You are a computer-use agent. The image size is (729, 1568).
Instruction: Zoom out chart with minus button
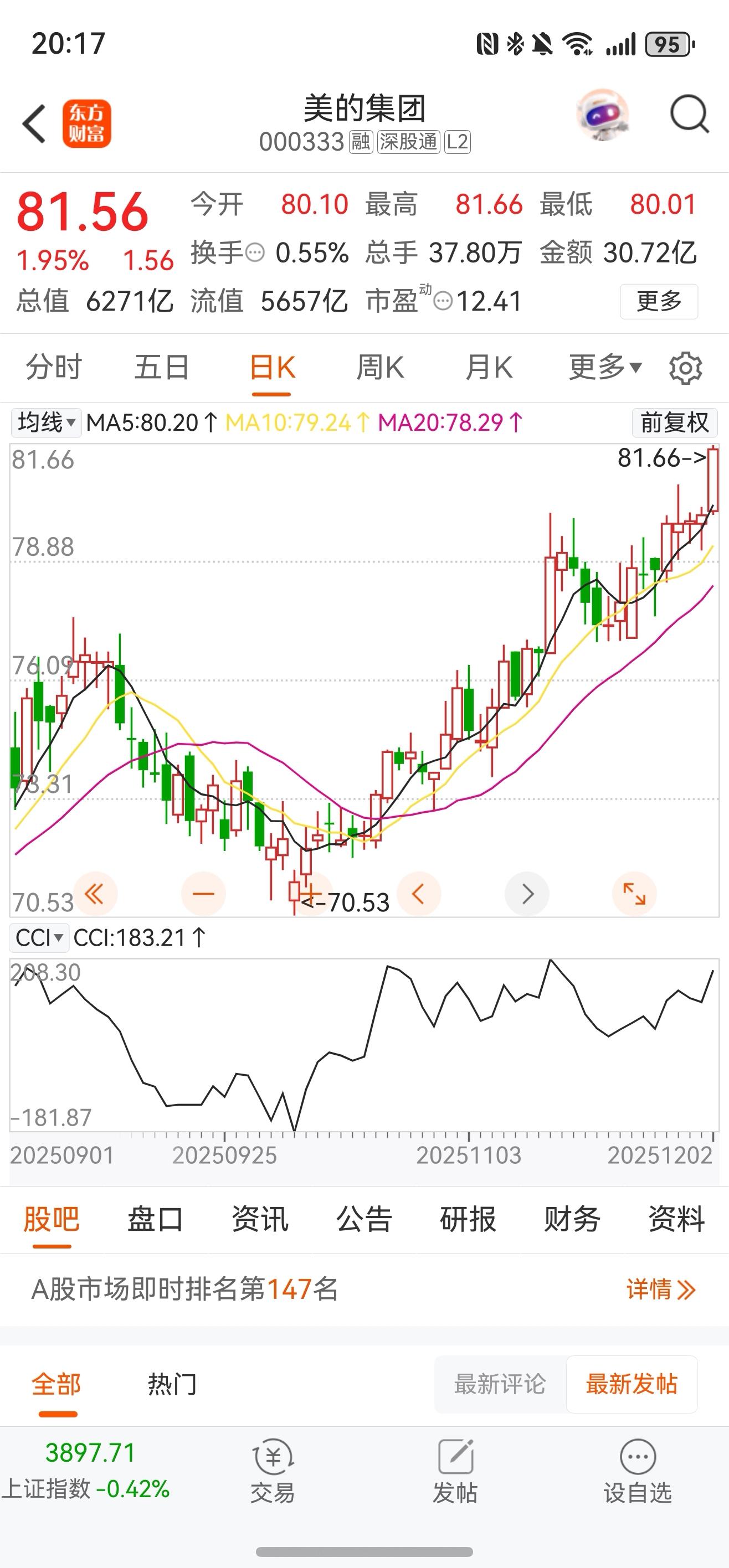tap(203, 894)
